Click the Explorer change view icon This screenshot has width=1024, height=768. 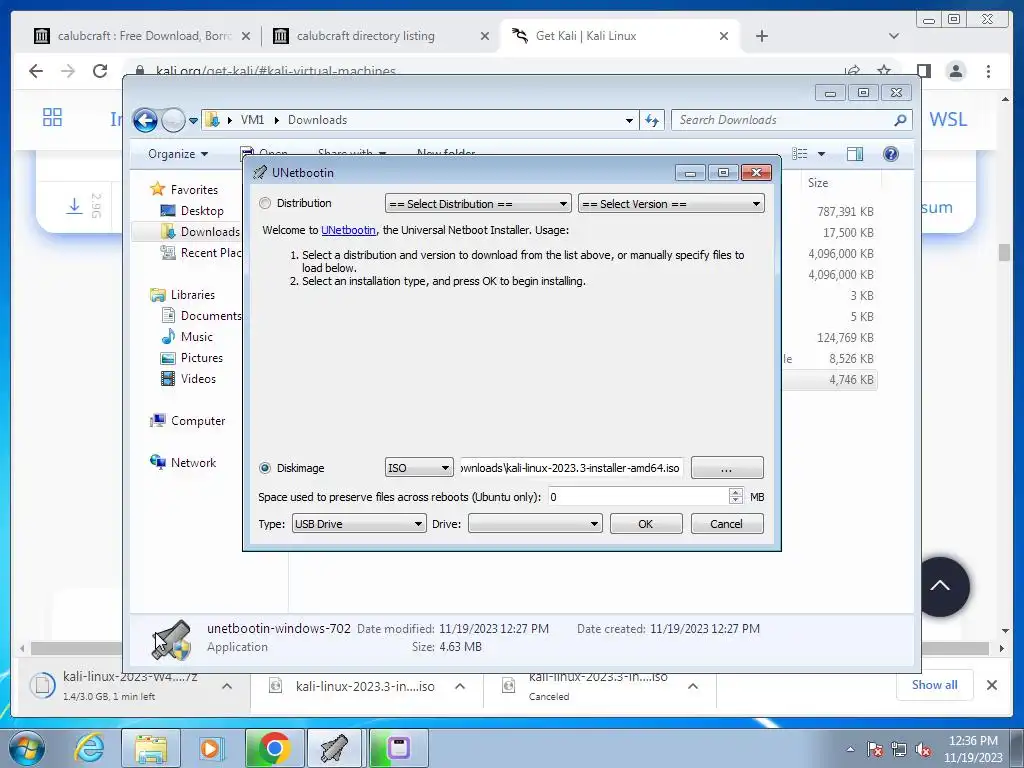pyautogui.click(x=800, y=154)
